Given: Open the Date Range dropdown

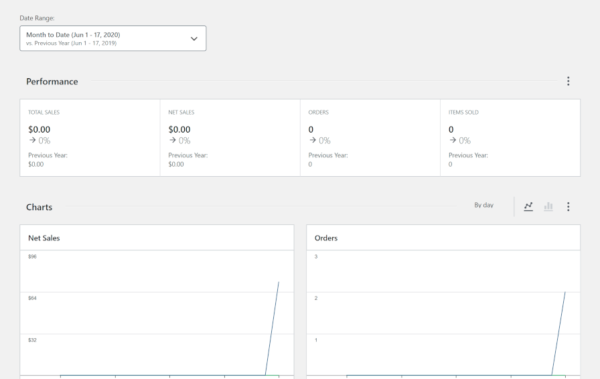Looking at the screenshot, I should pyautogui.click(x=113, y=38).
